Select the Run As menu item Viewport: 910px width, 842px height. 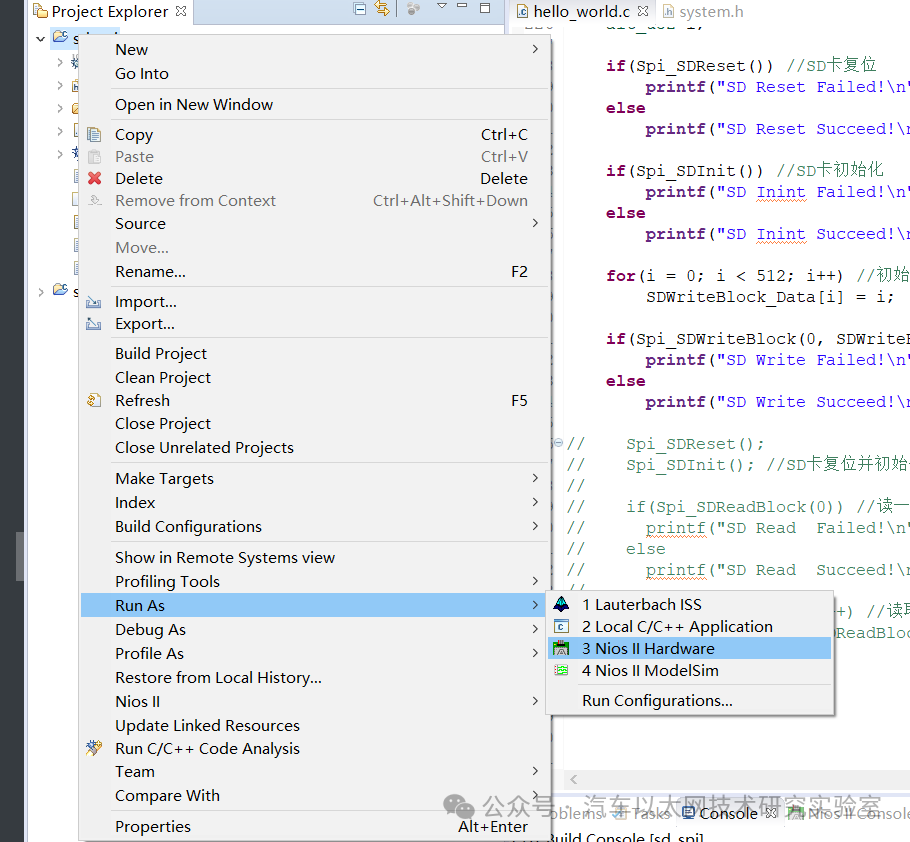(314, 605)
